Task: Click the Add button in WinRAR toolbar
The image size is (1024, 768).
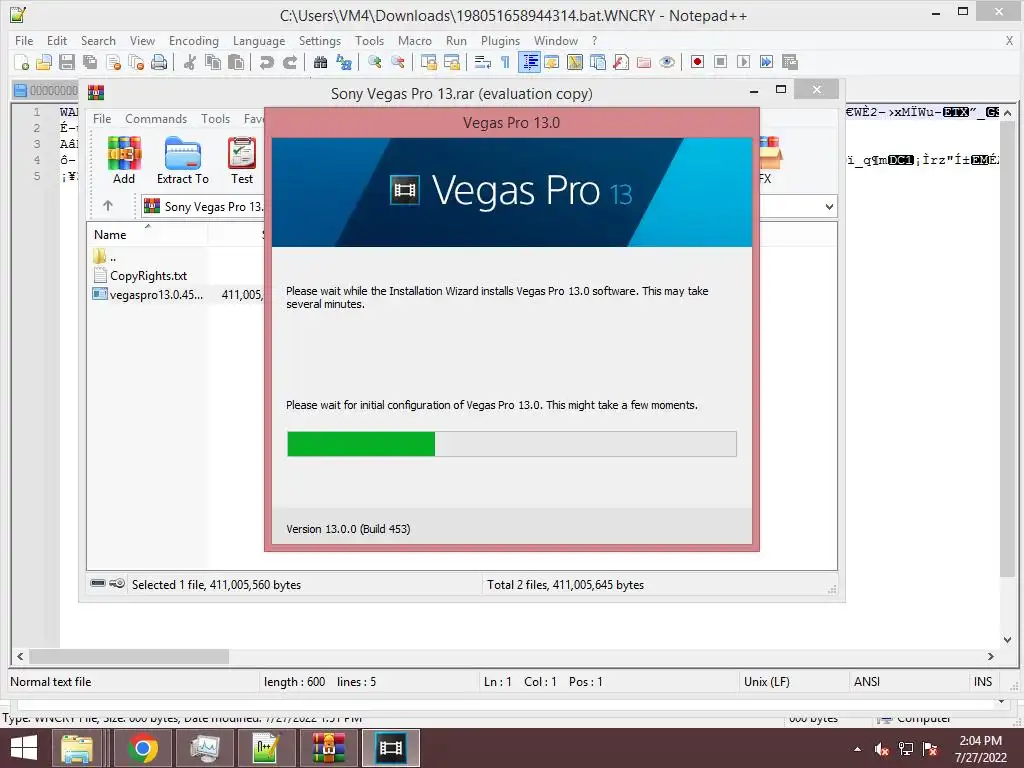Action: point(124,161)
